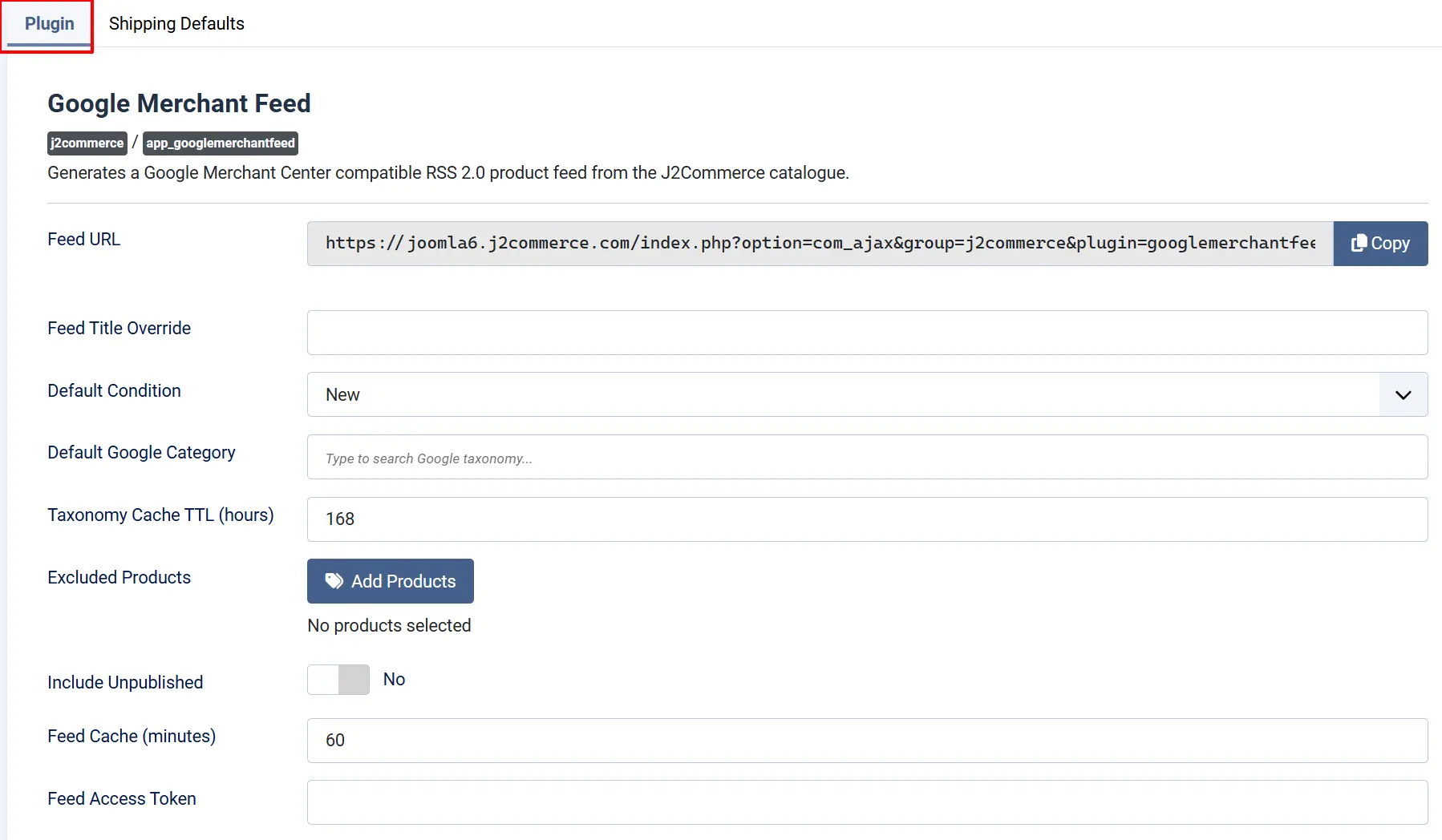Click the tag icon on Add Products
Viewport: 1442px width, 840px height.
334,581
